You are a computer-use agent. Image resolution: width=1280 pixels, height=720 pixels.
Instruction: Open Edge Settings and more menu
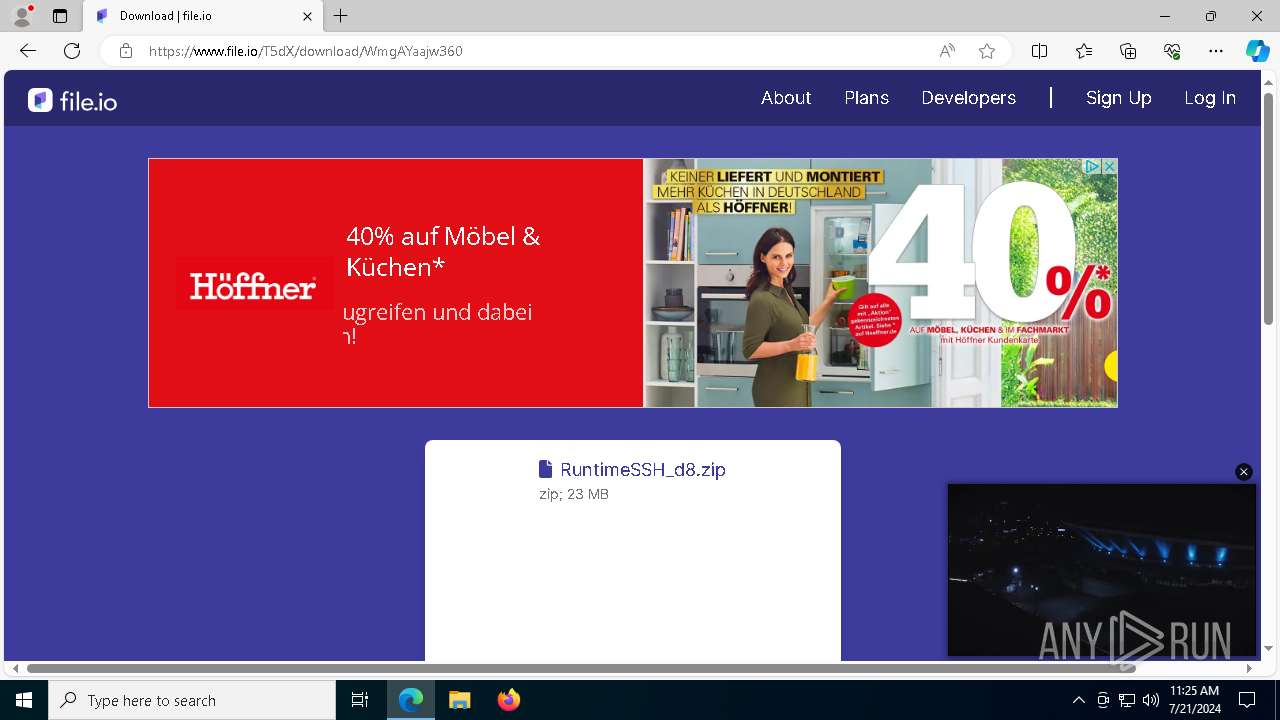point(1216,51)
